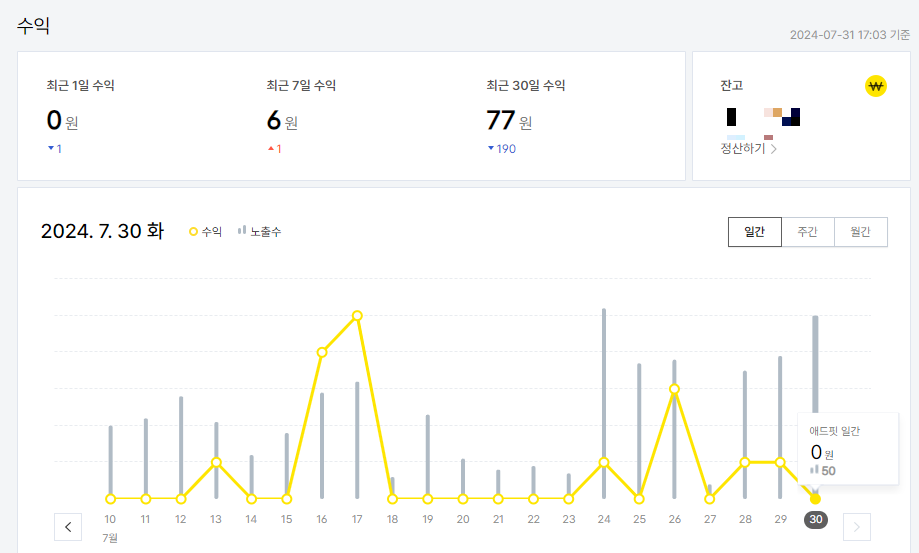919x553 pixels.
Task: Select revenue point for day 13
Action: click(216, 462)
